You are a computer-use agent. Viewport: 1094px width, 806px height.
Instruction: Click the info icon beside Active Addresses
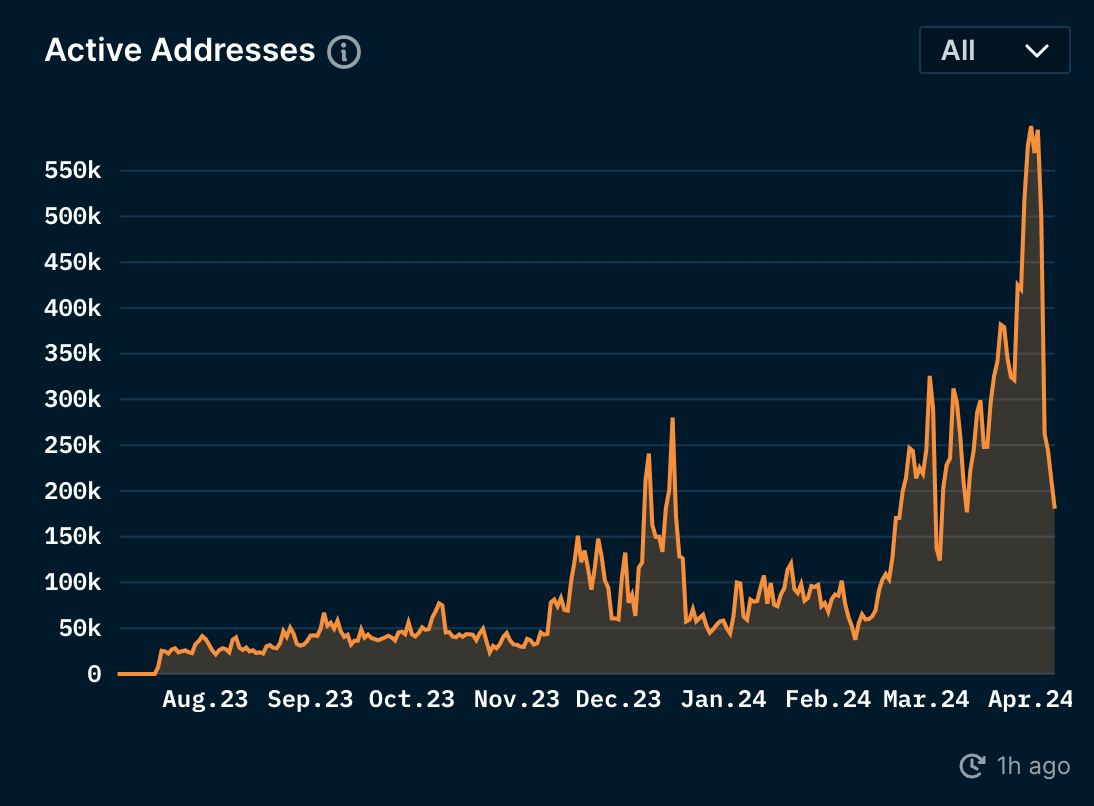344,51
